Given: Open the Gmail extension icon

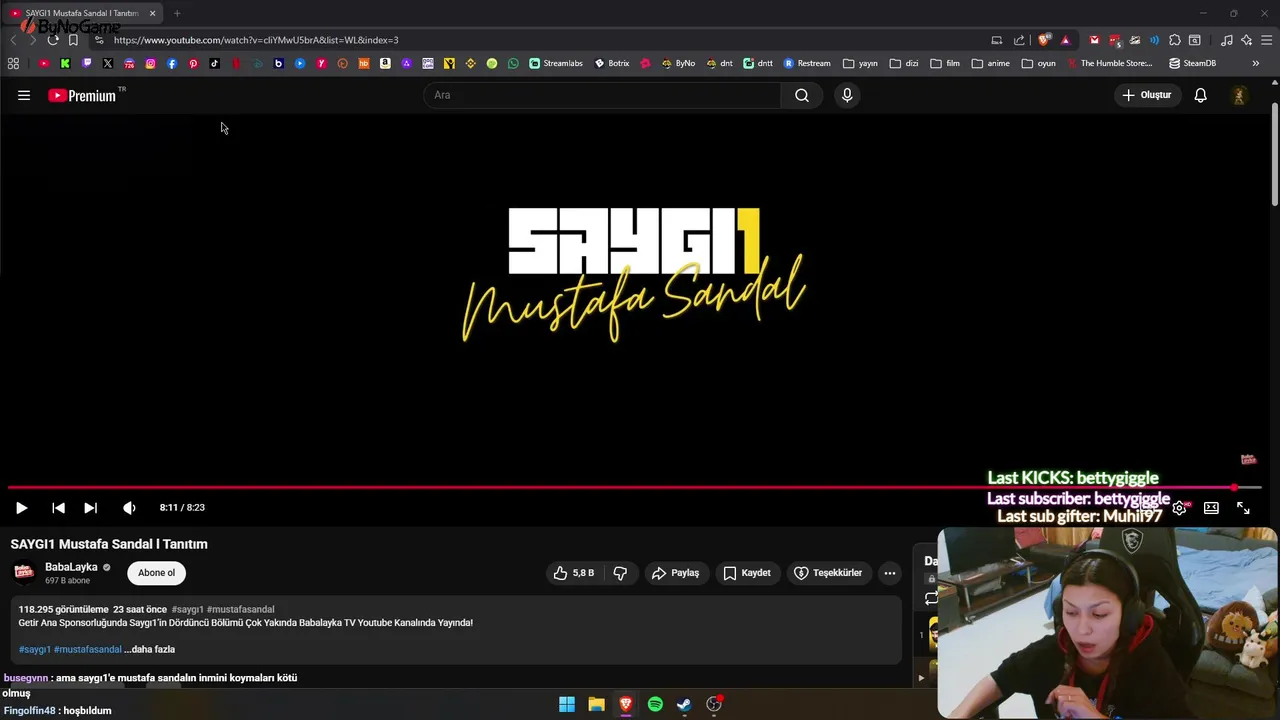Looking at the screenshot, I should coord(1094,40).
